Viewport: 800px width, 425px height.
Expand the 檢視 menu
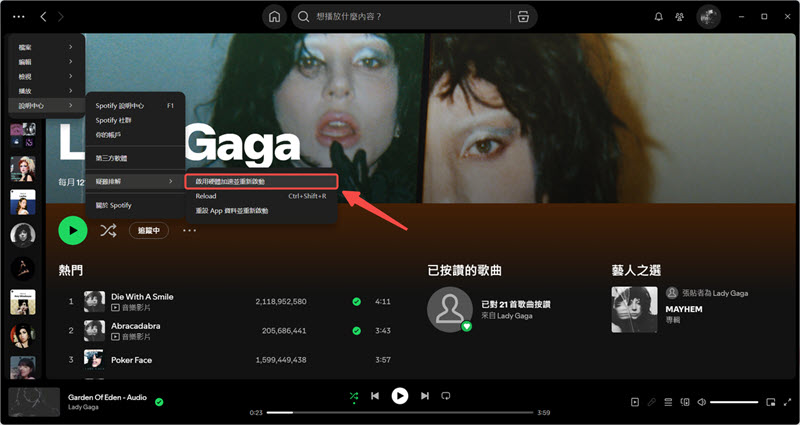[46, 77]
